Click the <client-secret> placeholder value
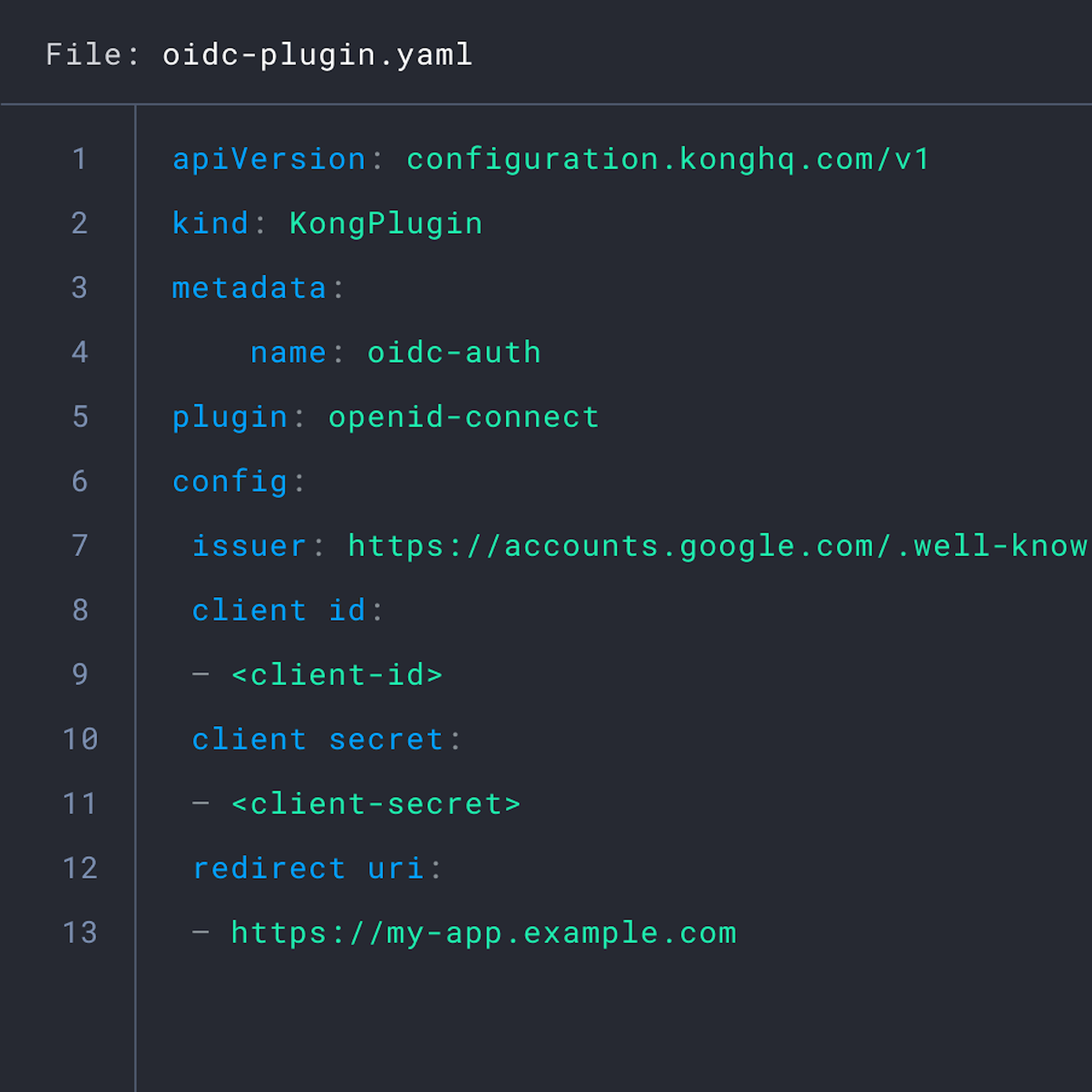 pyautogui.click(x=376, y=804)
